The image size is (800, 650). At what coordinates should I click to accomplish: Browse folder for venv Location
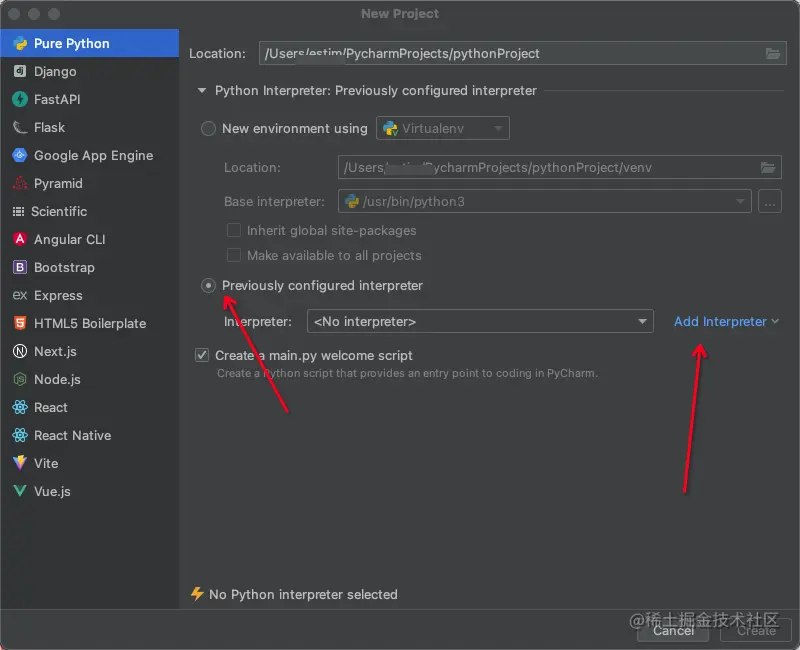(768, 167)
